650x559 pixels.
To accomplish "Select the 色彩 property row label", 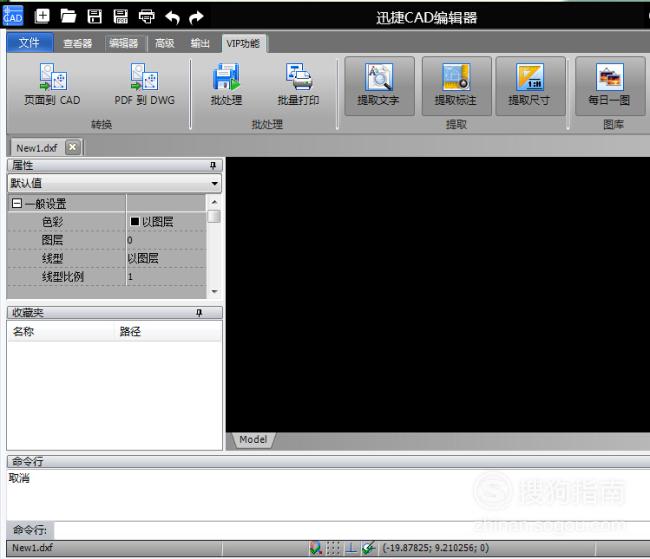I will point(53,222).
